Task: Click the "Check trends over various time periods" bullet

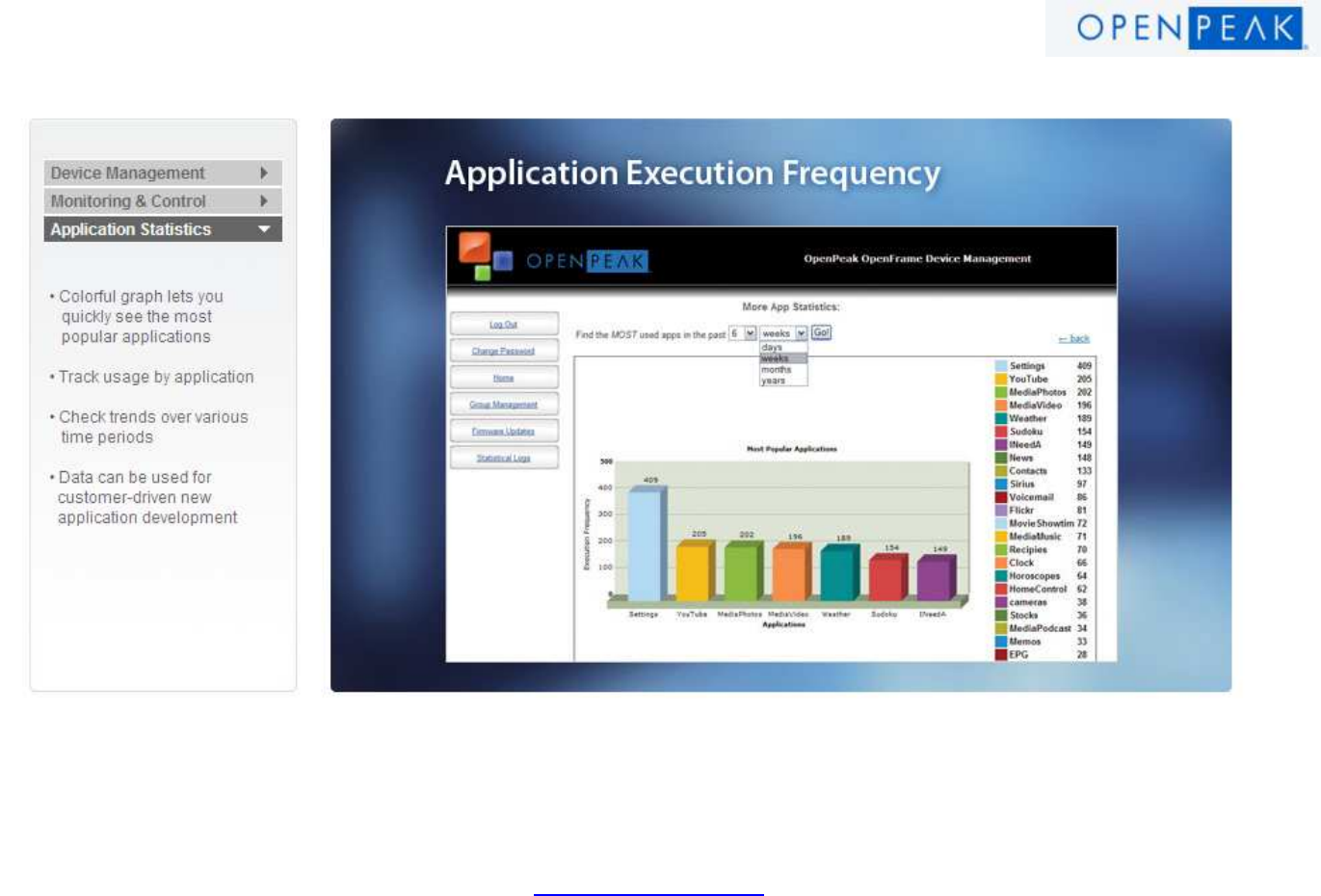Action: pos(149,427)
